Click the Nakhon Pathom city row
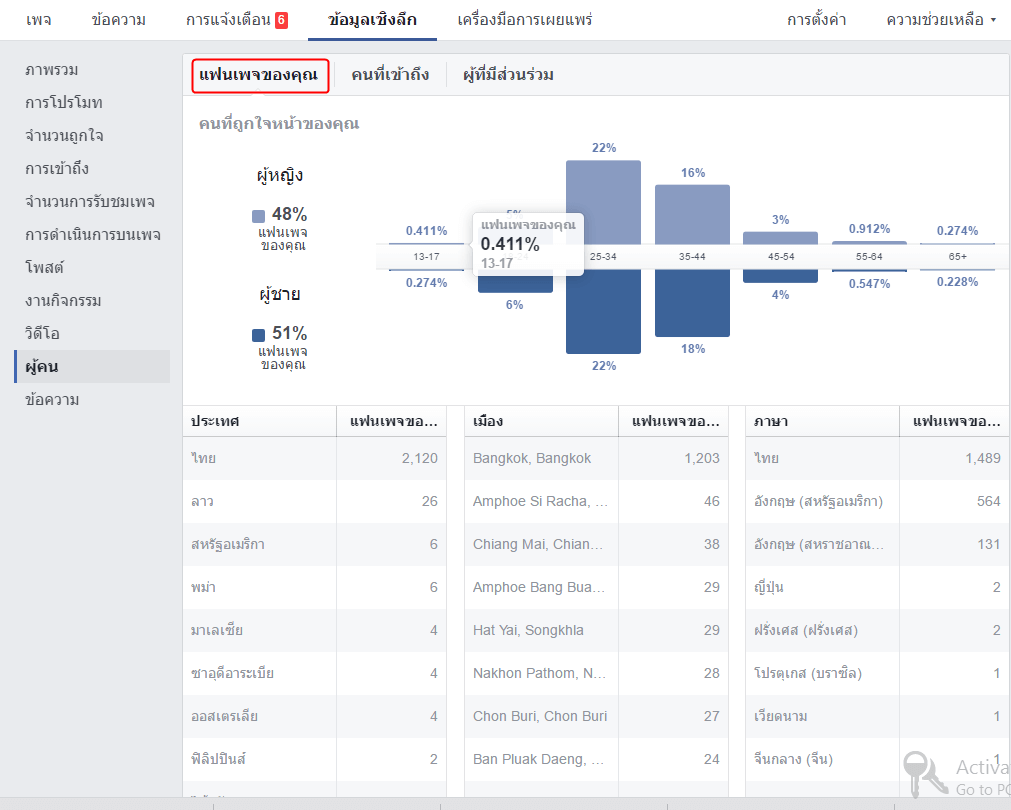The width and height of the screenshot is (1011, 810). tap(596, 673)
